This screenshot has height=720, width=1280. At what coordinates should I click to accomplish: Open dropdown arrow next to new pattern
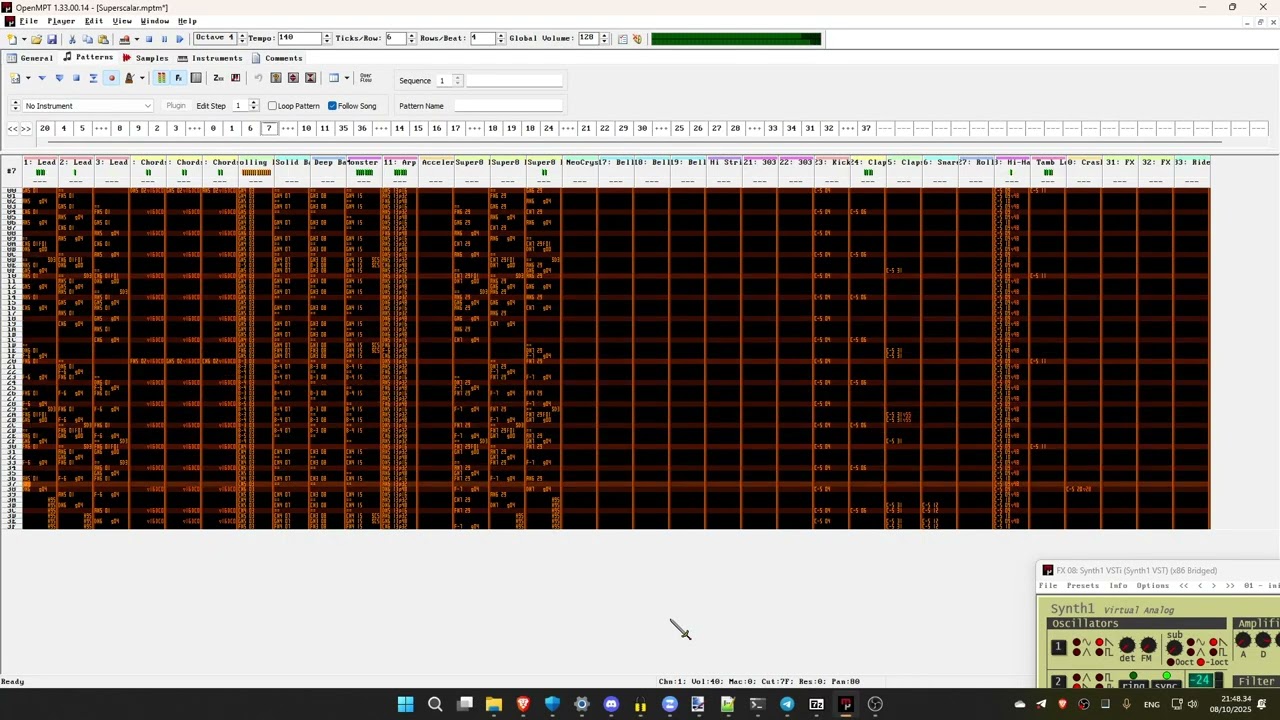pos(27,78)
